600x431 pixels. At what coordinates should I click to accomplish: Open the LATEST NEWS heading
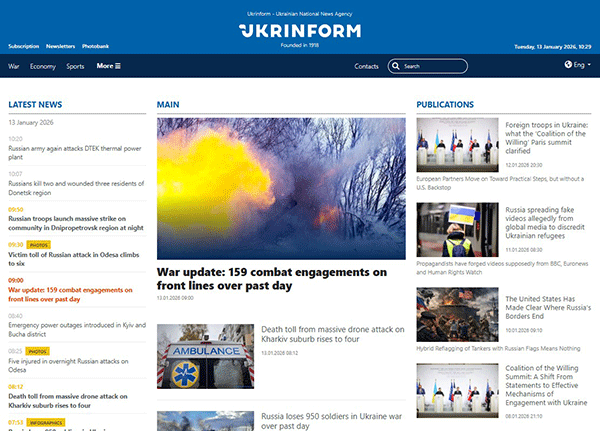pos(35,104)
